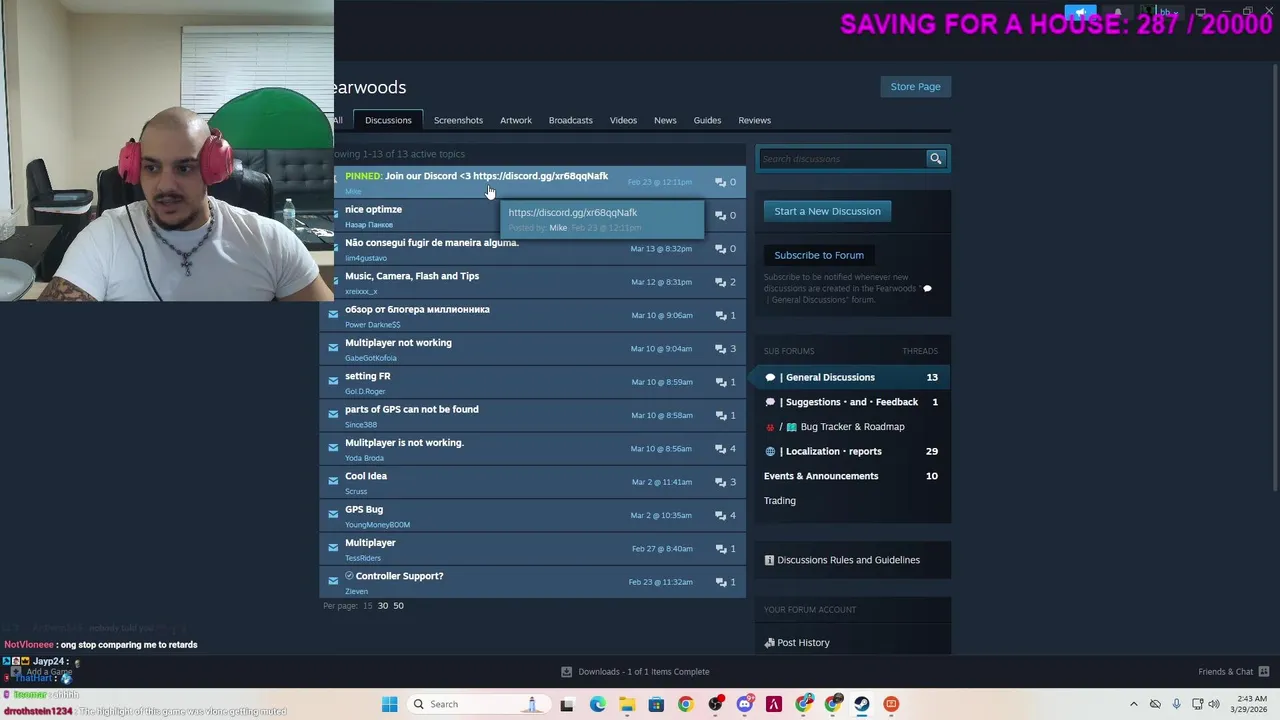
Task: Focus the Search discussions field
Action: [842, 159]
